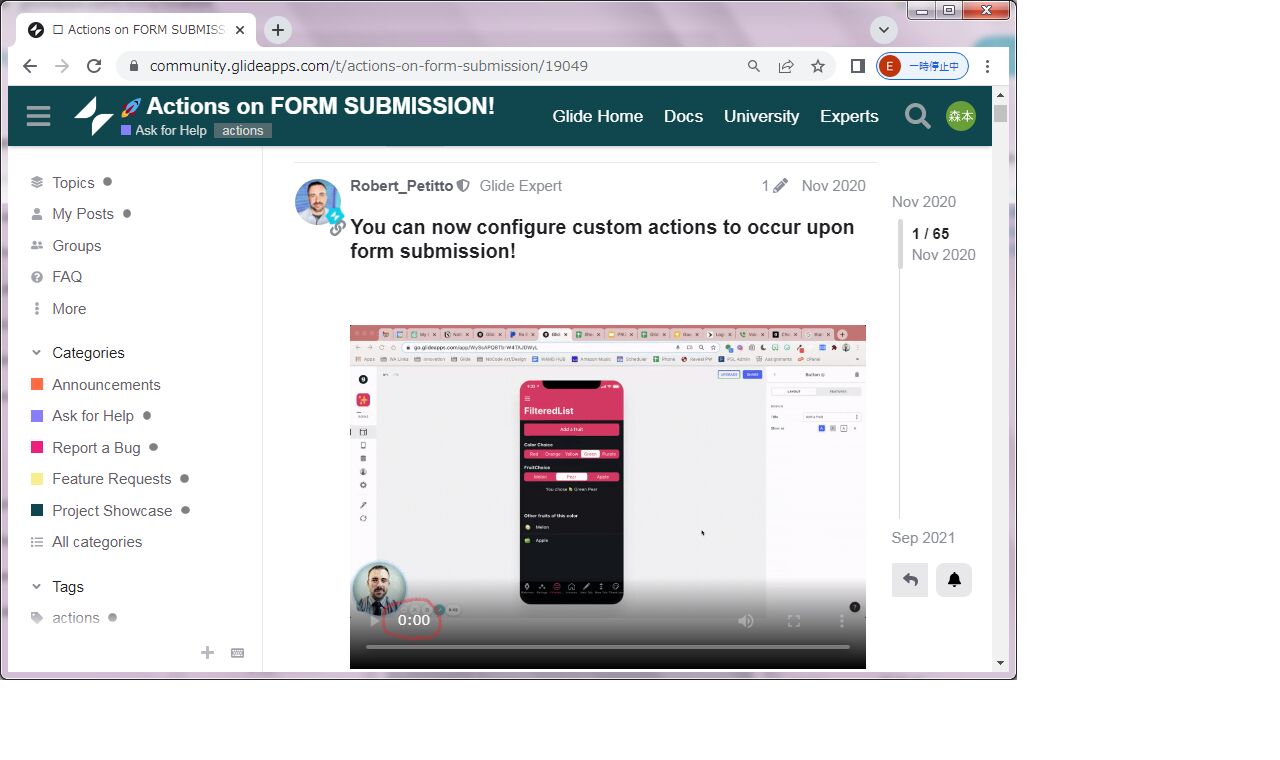Jump to Sep 2021 on the timeline
The image size is (1280, 760).
923,538
